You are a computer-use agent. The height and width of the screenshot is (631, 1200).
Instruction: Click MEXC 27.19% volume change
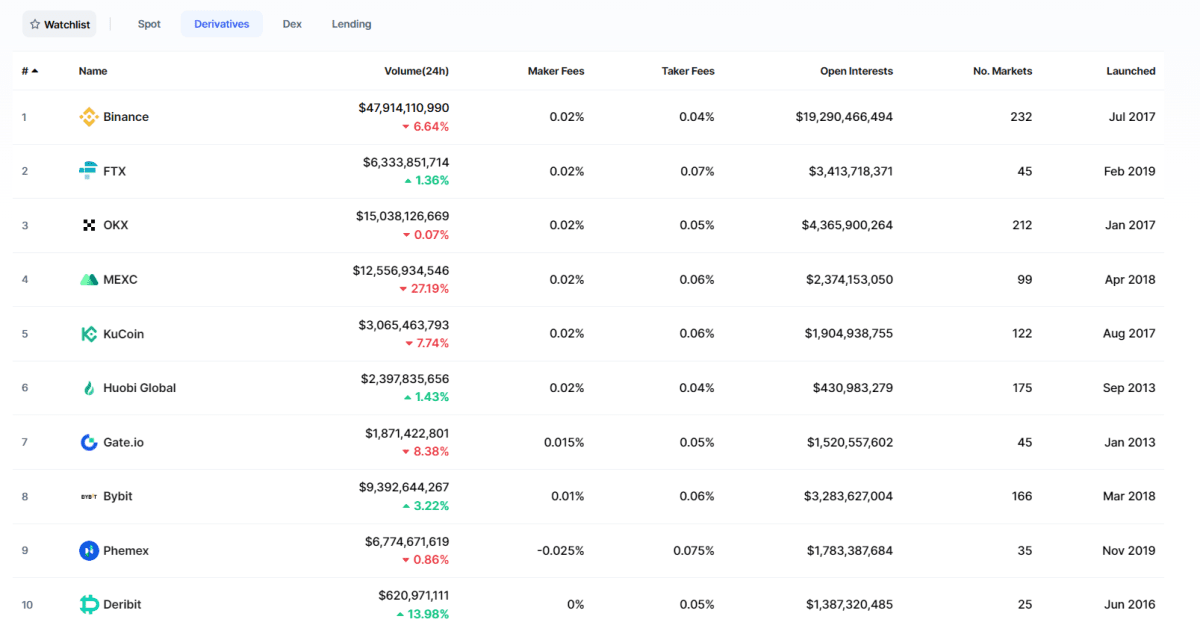tap(424, 289)
